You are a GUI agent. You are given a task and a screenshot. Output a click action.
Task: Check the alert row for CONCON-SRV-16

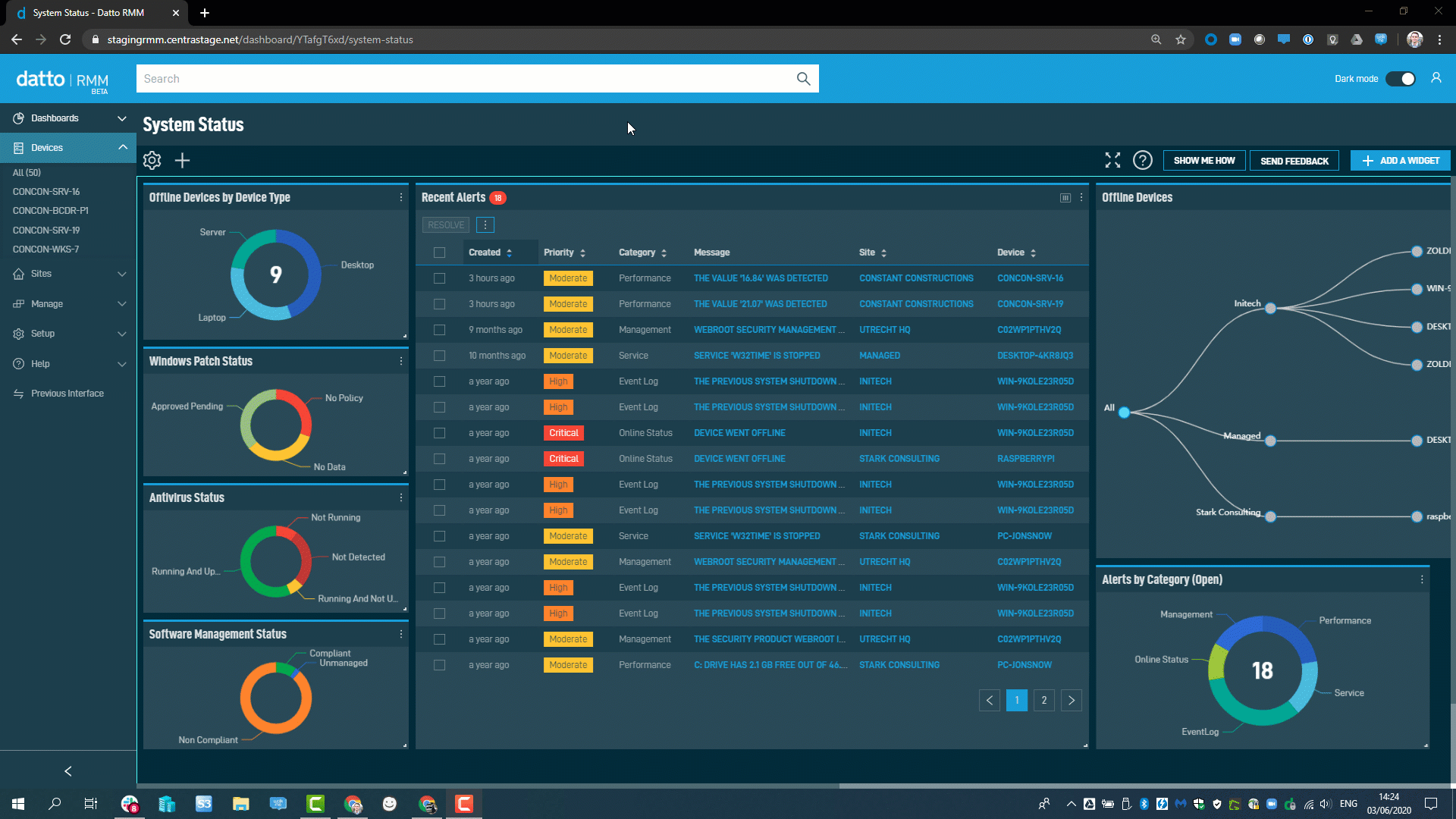point(440,278)
